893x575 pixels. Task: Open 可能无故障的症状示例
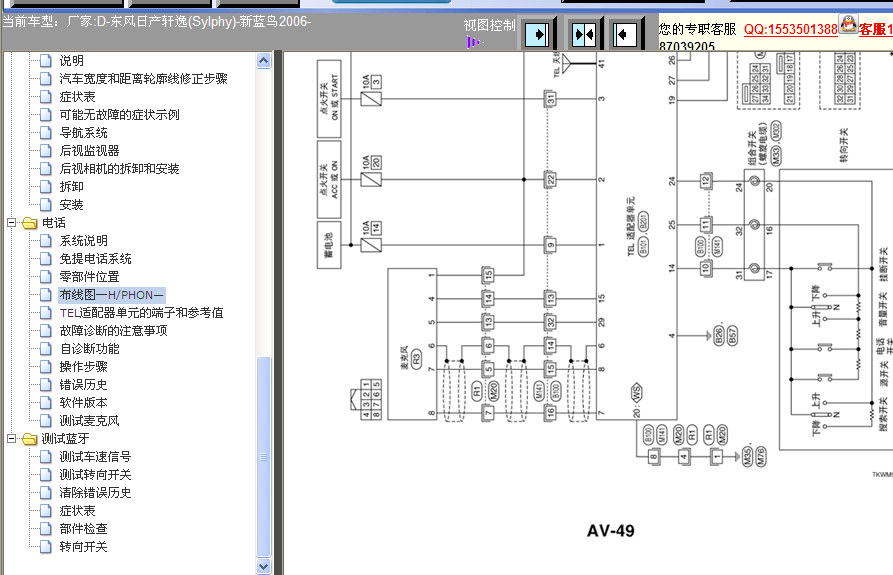120,114
